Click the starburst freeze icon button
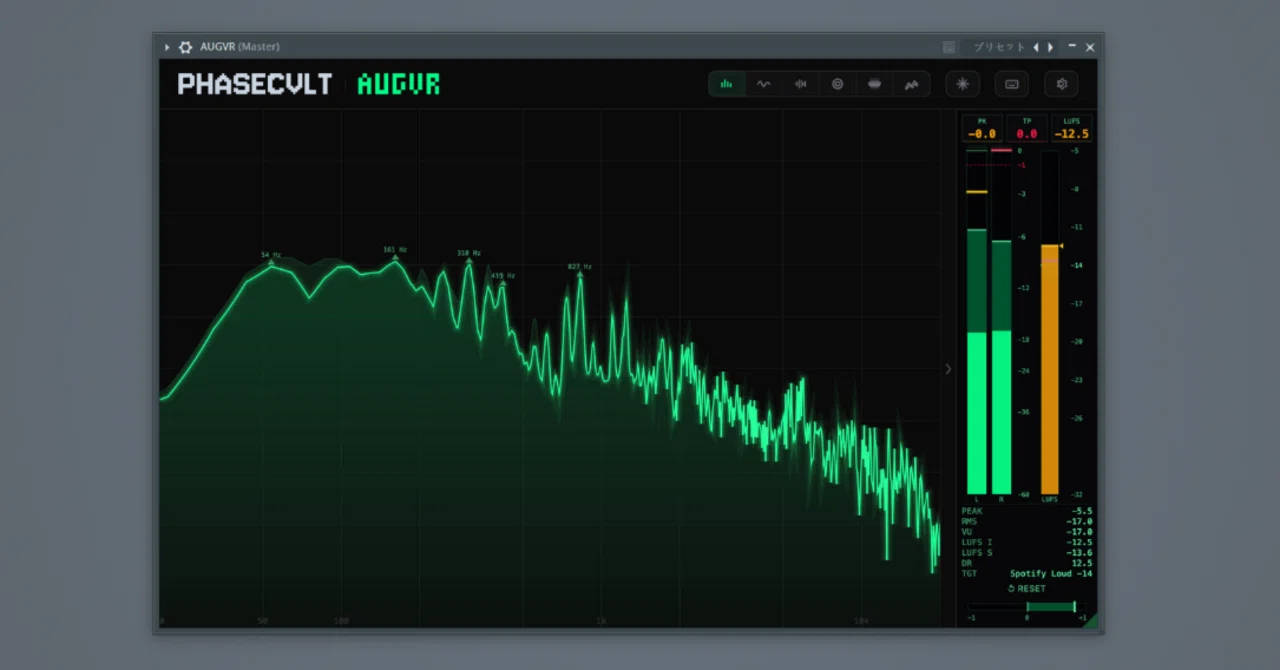The width and height of the screenshot is (1280, 670). pos(963,84)
